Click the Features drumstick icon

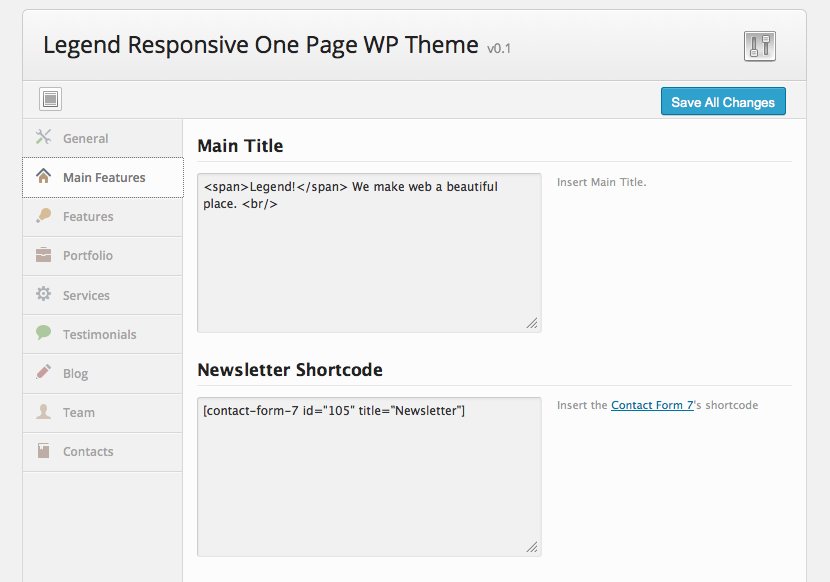[43, 216]
